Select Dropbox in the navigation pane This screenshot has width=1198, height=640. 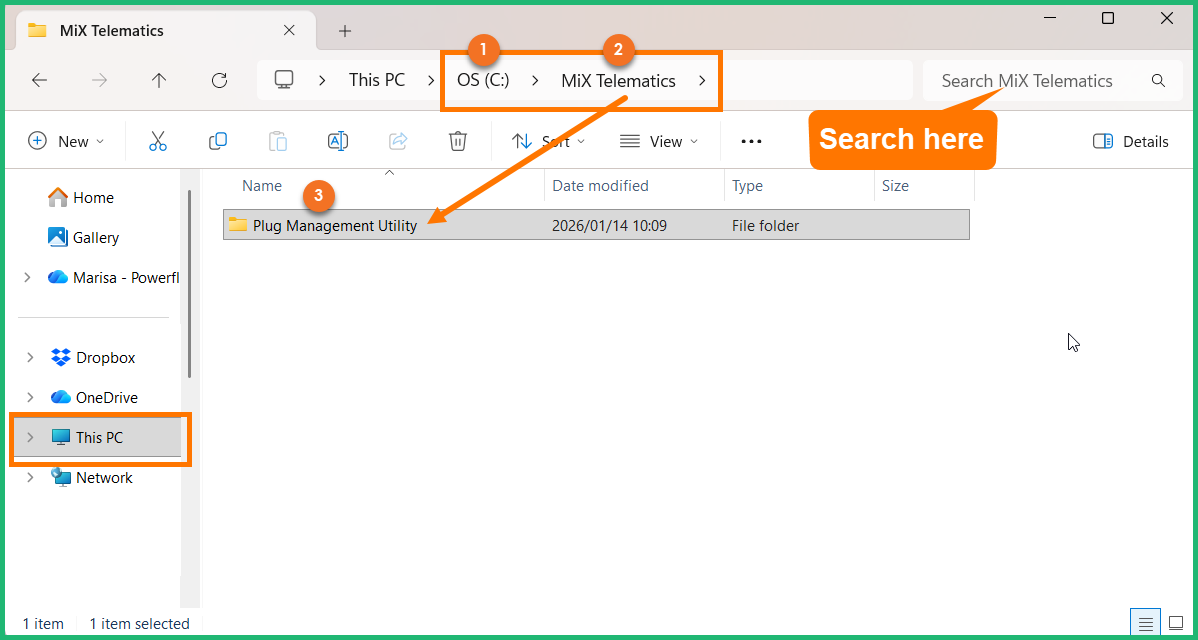coord(92,357)
